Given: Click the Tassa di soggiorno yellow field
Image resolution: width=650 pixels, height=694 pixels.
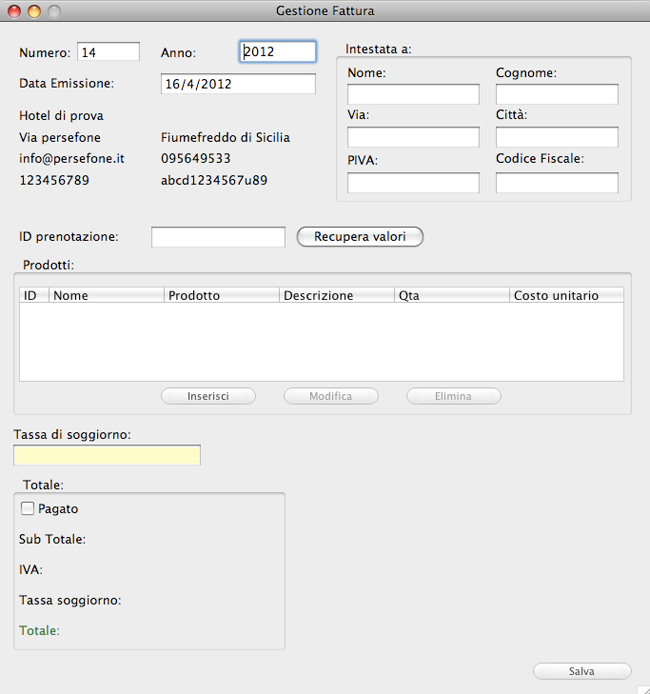Looking at the screenshot, I should point(107,455).
